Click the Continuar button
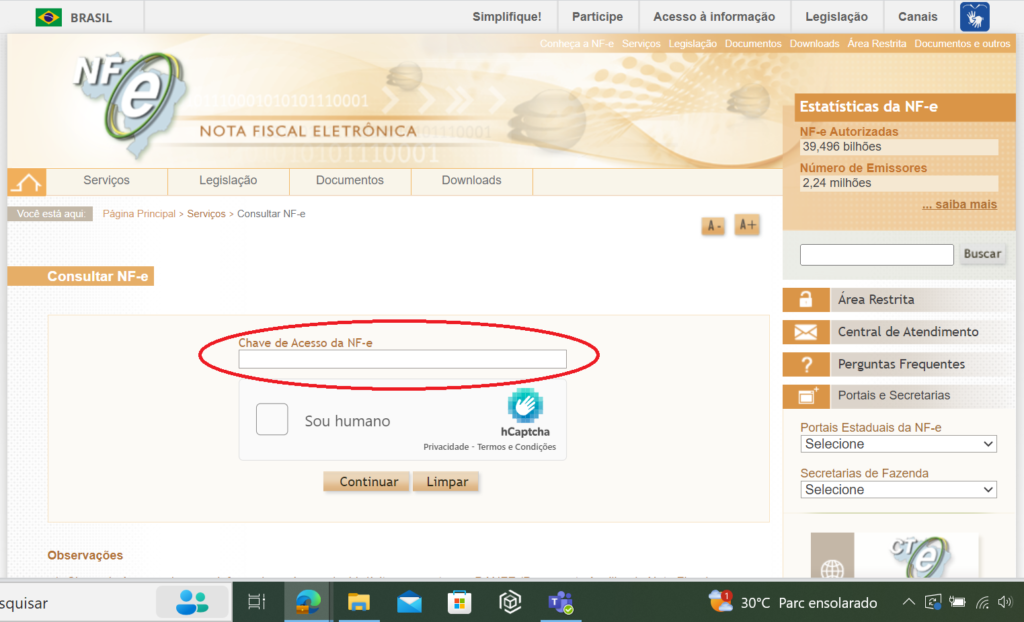Image resolution: width=1024 pixels, height=622 pixels. click(368, 482)
